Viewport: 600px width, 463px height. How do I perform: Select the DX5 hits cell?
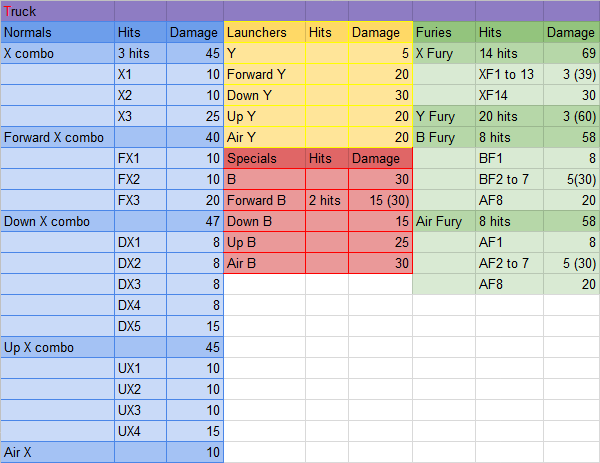click(140, 326)
